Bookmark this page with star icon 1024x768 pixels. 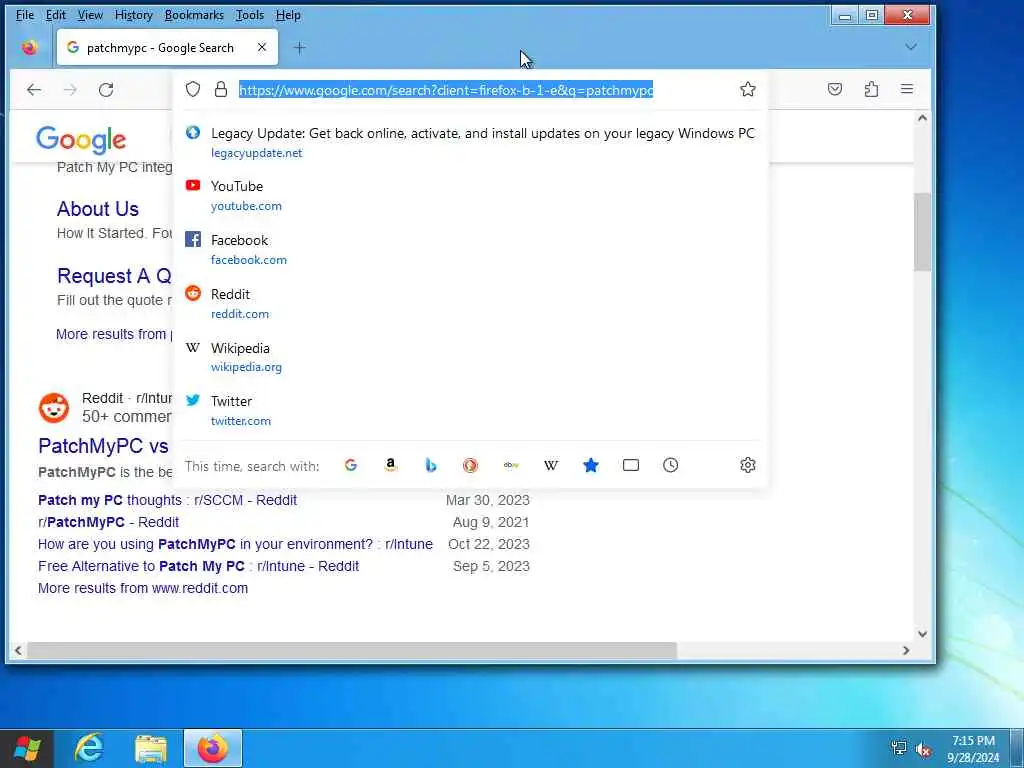coord(748,89)
